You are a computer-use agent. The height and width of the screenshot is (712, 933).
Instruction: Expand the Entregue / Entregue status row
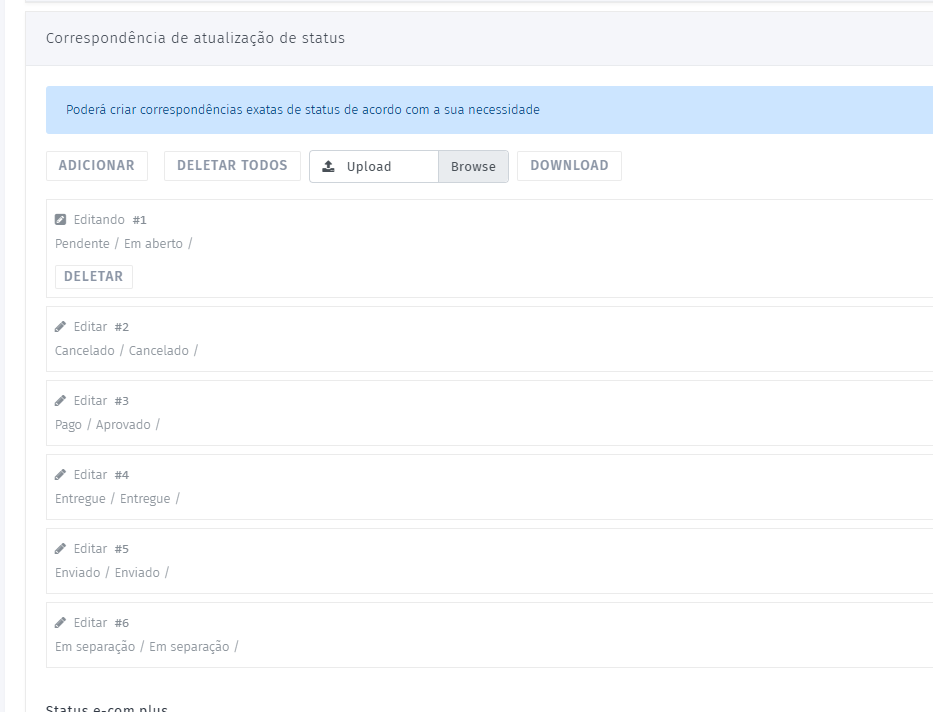(x=117, y=499)
